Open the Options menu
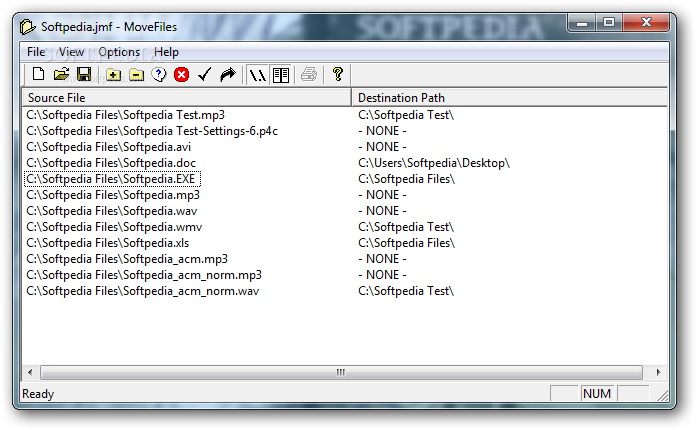The width and height of the screenshot is (697, 430). pyautogui.click(x=119, y=52)
